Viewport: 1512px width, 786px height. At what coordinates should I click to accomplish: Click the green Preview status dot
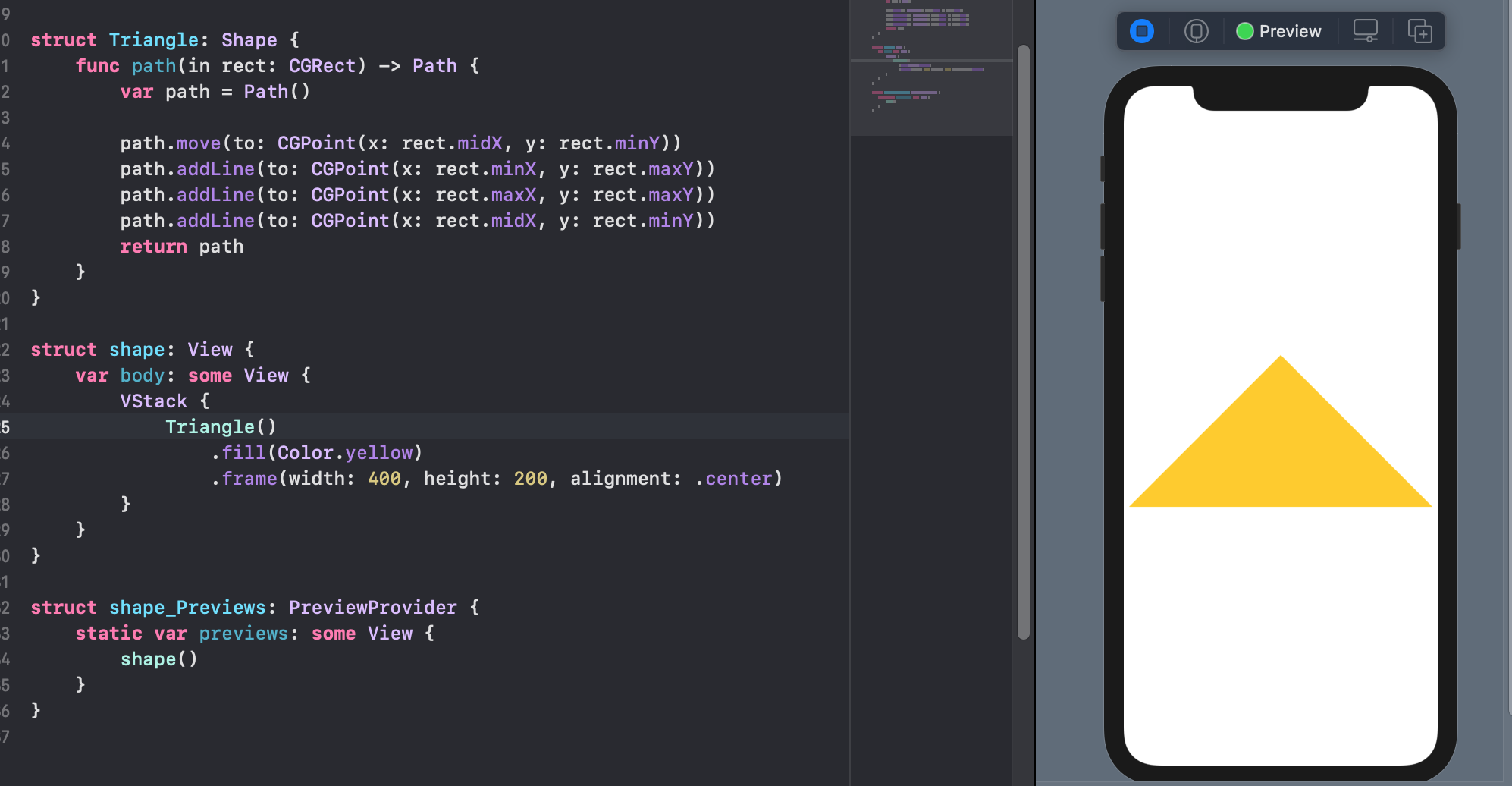point(1244,31)
